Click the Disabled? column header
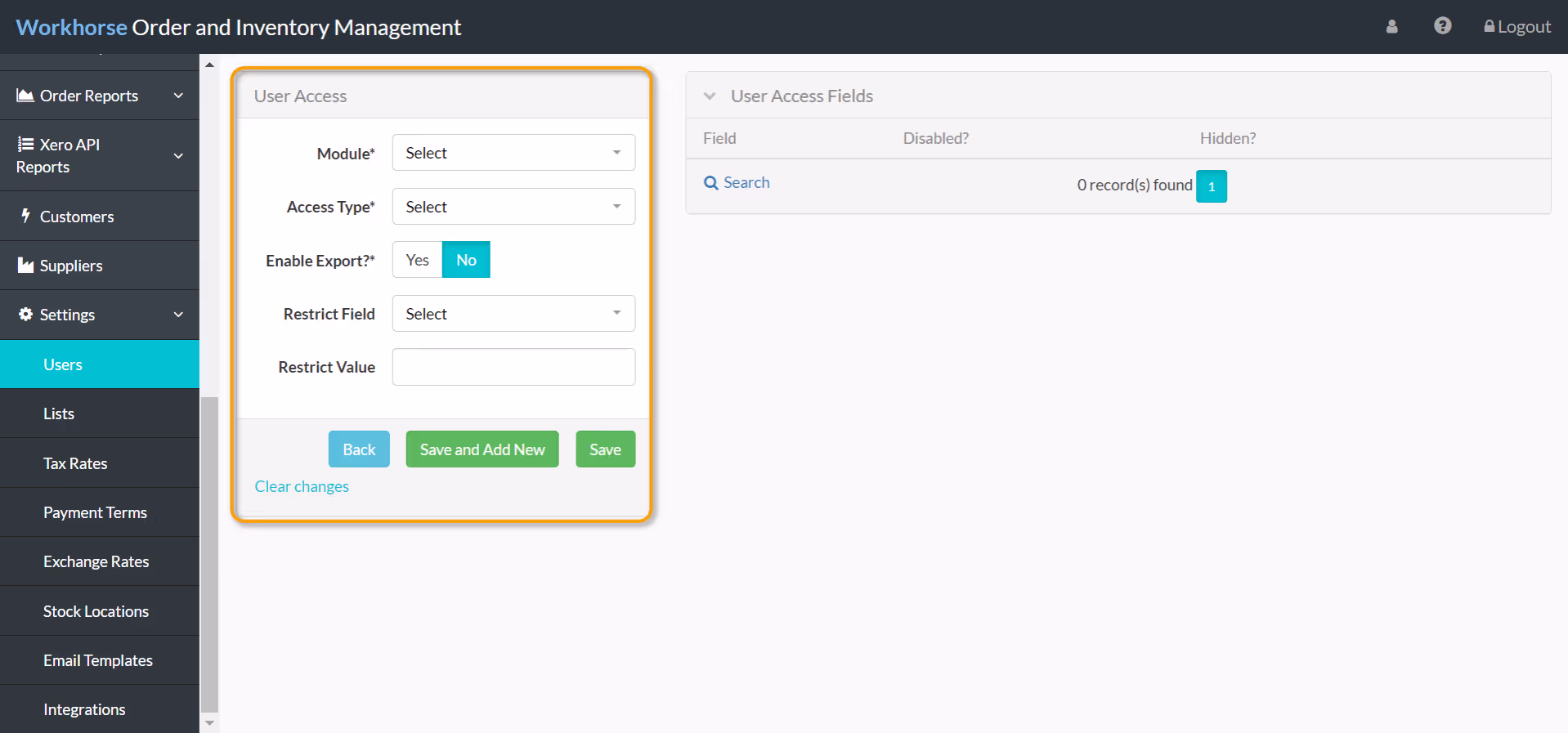 [x=936, y=138]
